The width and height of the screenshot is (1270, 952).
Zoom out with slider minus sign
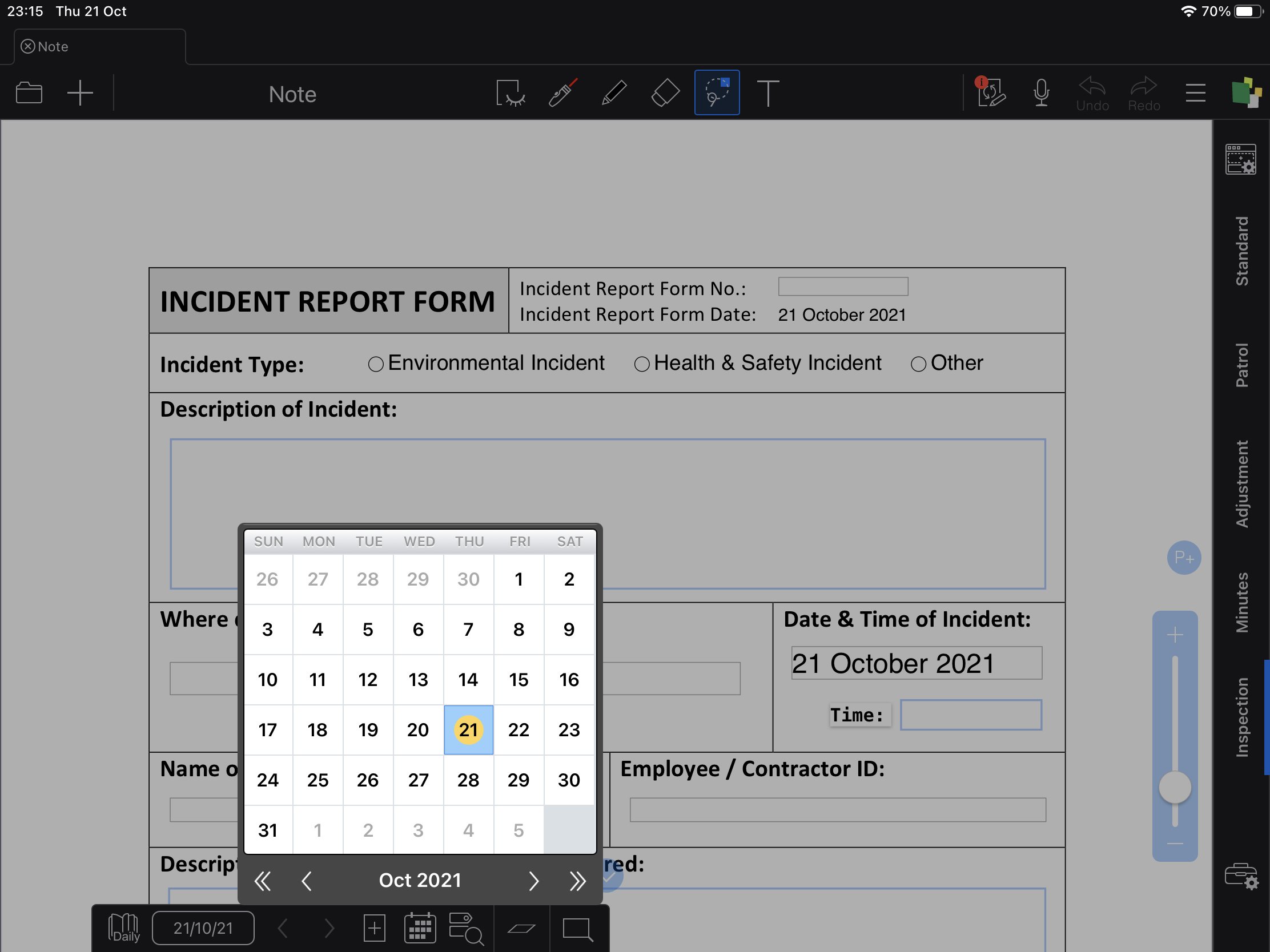pos(1175,844)
